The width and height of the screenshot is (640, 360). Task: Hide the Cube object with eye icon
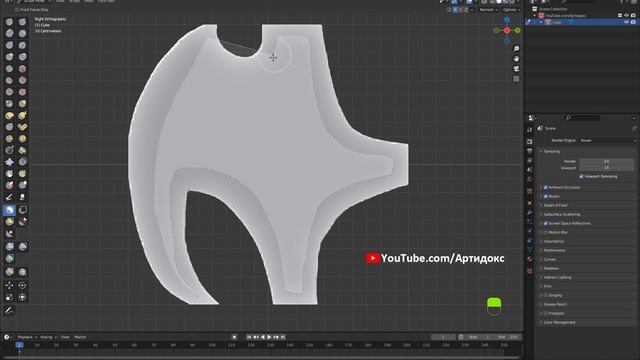click(626, 22)
